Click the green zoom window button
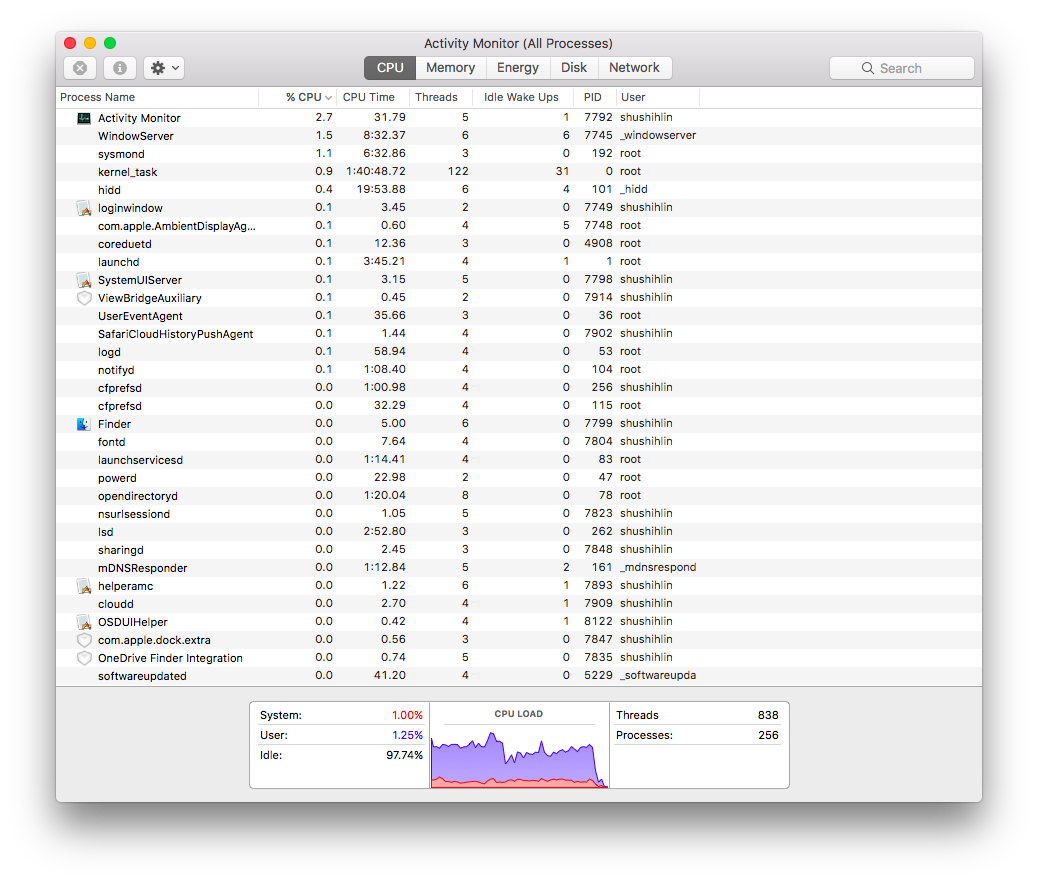 110,43
